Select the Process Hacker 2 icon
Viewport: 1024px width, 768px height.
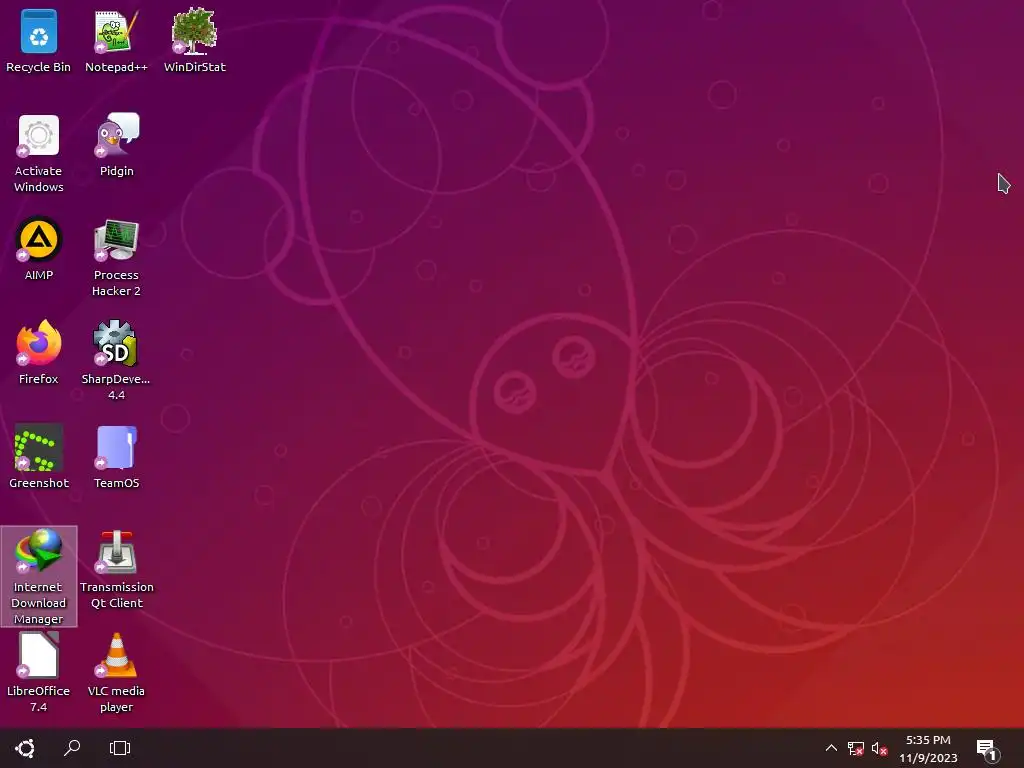(x=116, y=257)
